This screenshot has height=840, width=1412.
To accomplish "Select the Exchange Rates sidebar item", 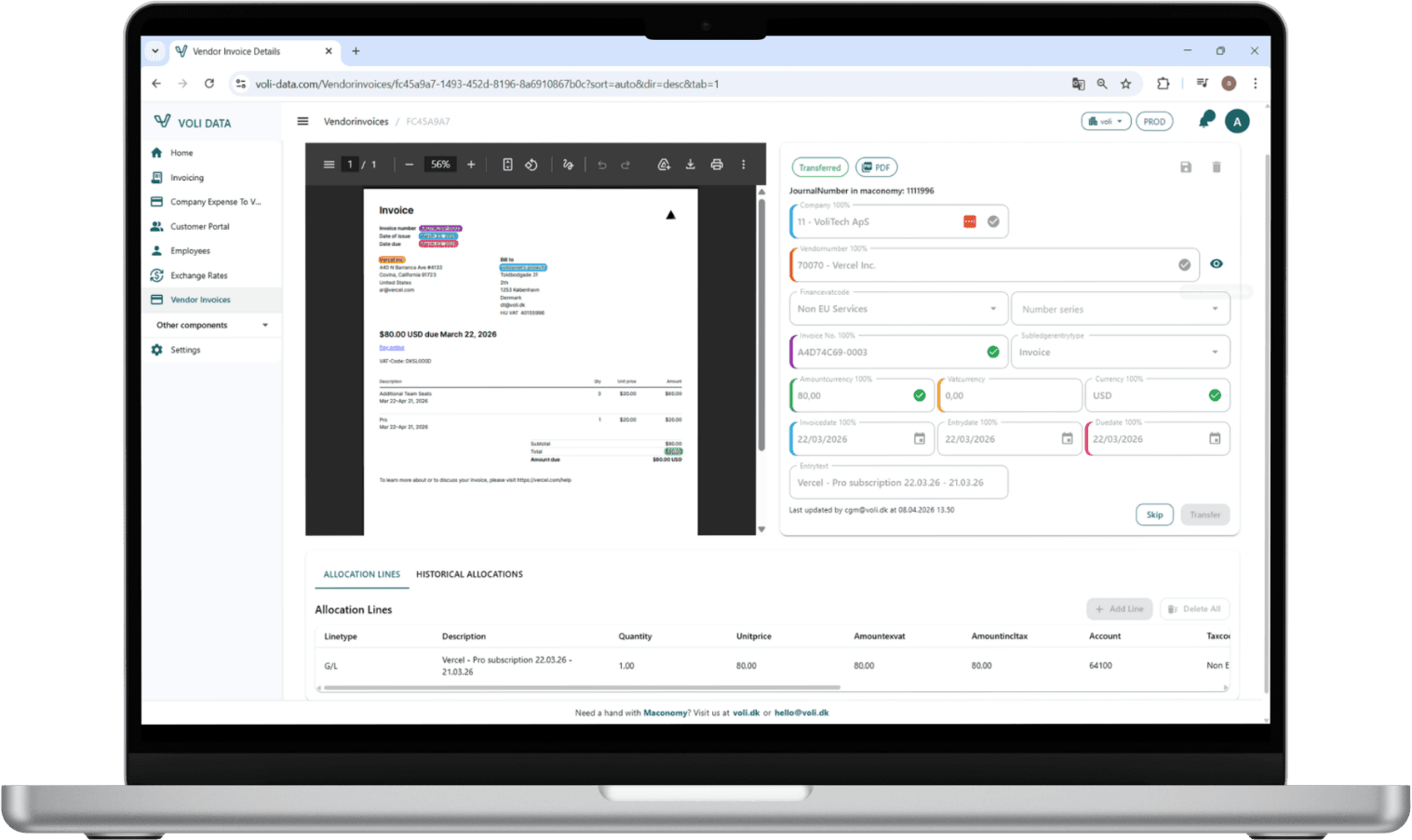I will pos(199,275).
